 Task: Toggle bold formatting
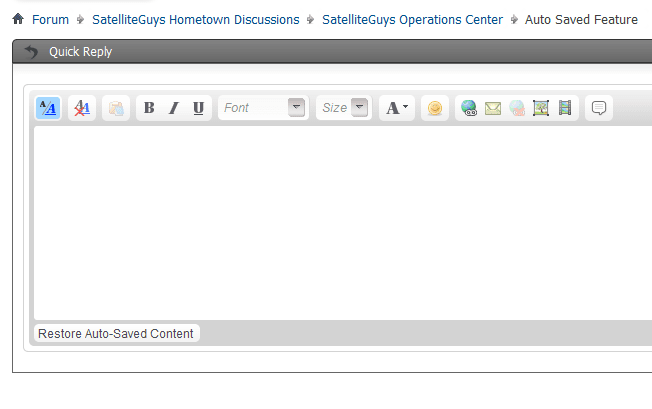tap(149, 108)
